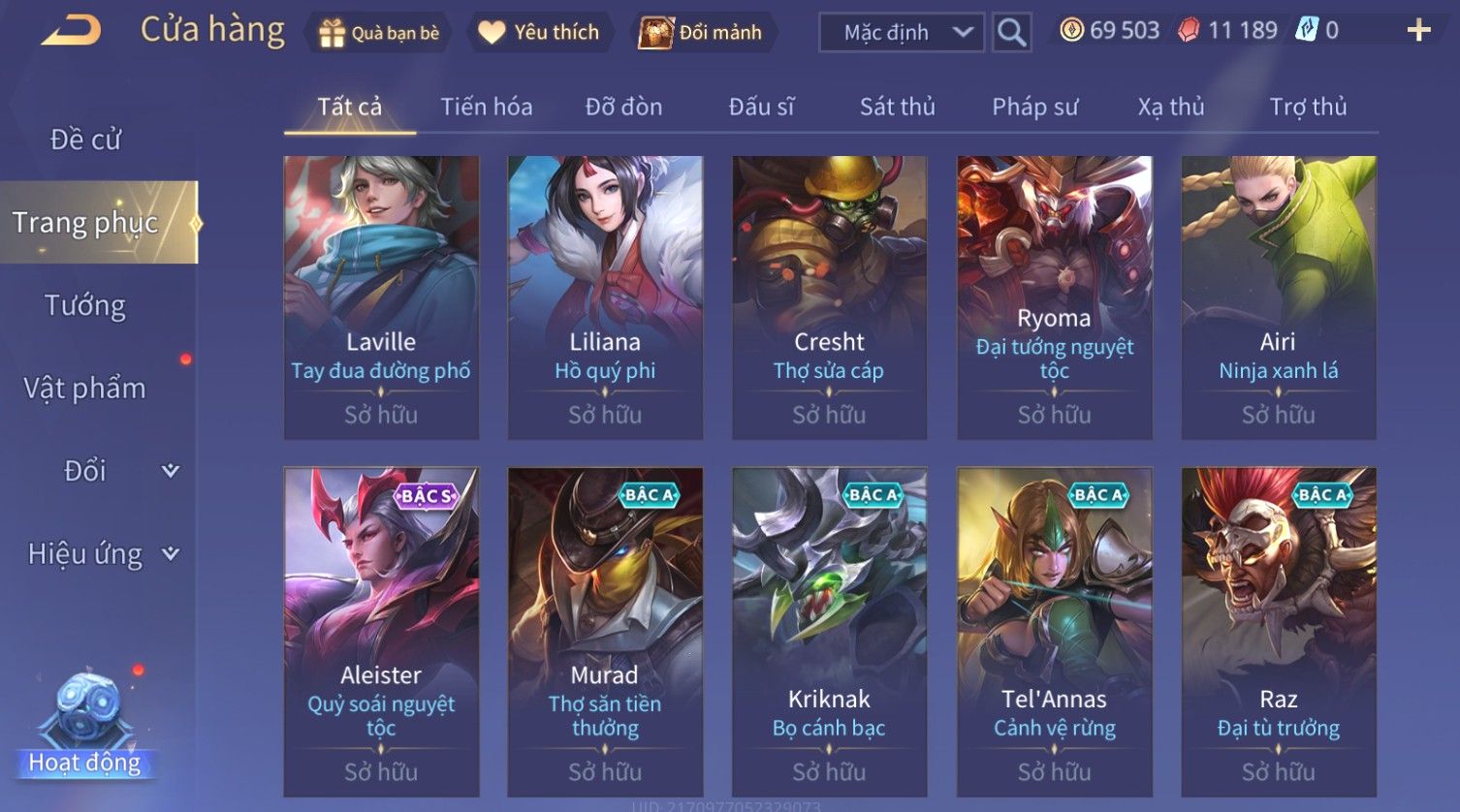Open the Mặc định sort dropdown

click(x=902, y=32)
